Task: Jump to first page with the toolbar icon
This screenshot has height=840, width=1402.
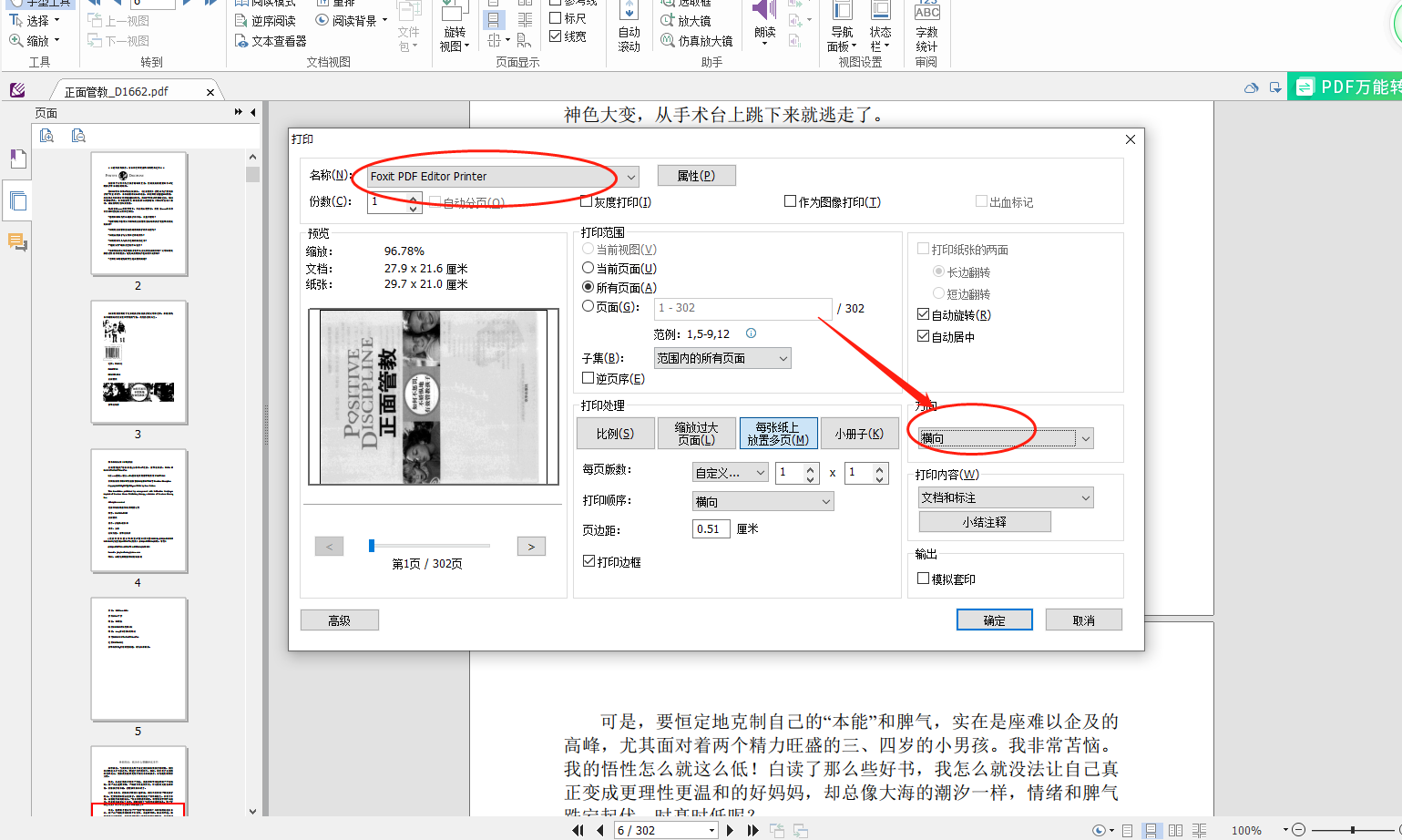Action: [x=577, y=830]
